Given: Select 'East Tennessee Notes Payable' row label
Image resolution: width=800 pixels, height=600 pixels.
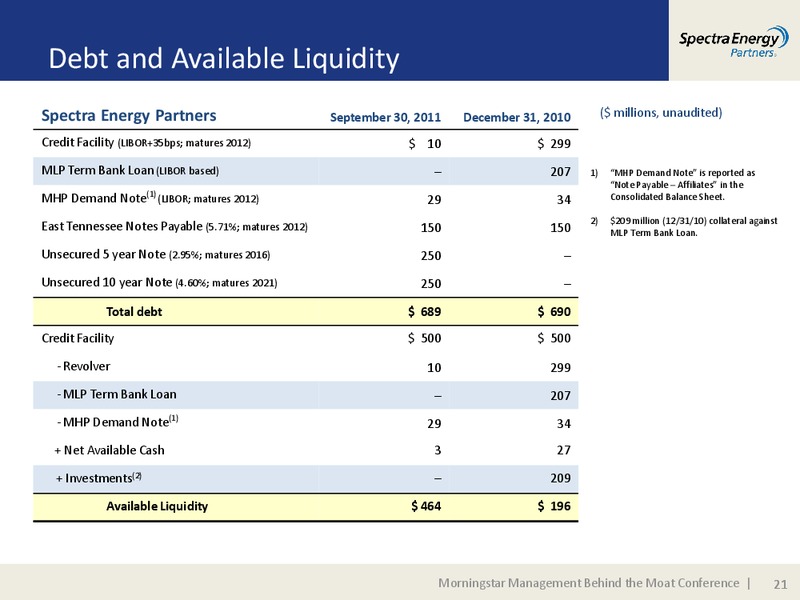Looking at the screenshot, I should click(x=174, y=227).
